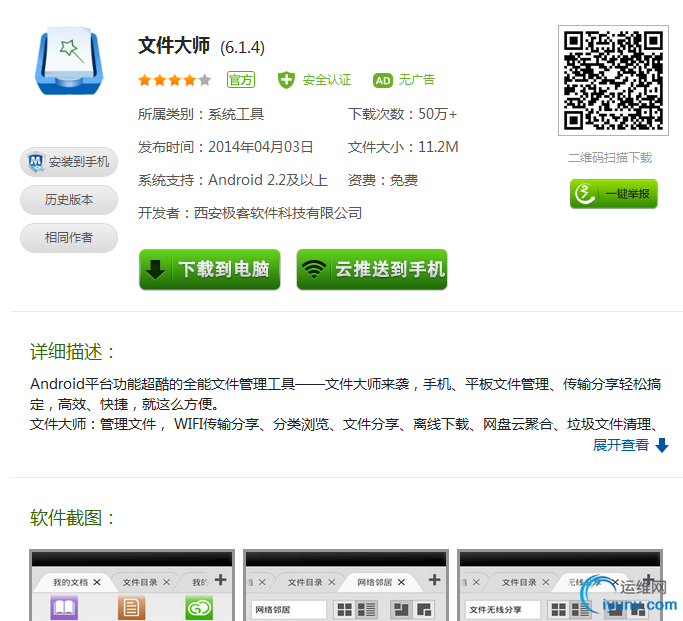
Task: Click 系统支持：Android 2.2及以上 text
Action: (x=233, y=180)
